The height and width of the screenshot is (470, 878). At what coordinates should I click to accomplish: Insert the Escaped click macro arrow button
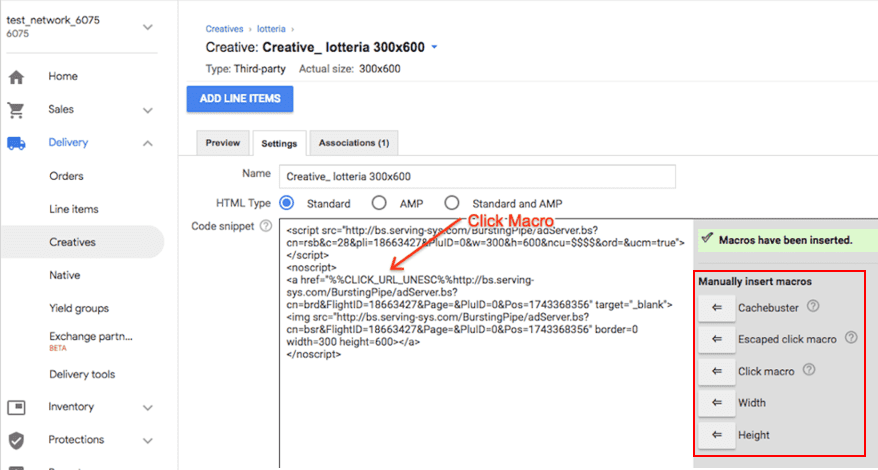716,339
